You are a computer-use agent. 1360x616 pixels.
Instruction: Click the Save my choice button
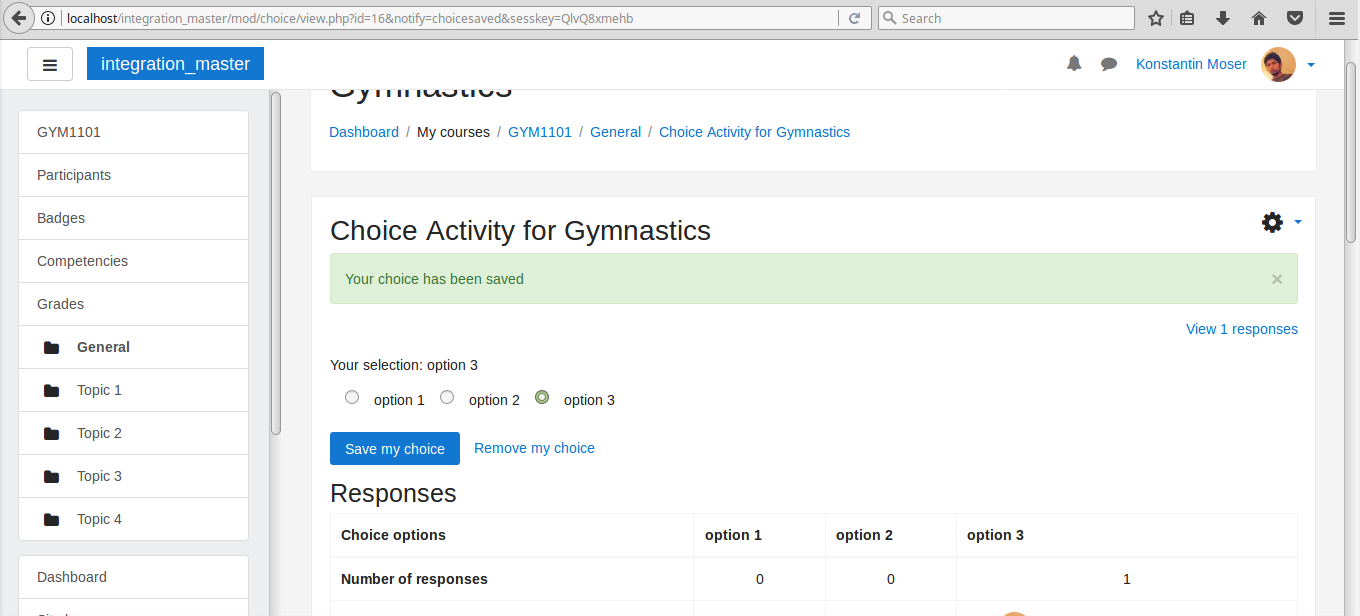[395, 449]
